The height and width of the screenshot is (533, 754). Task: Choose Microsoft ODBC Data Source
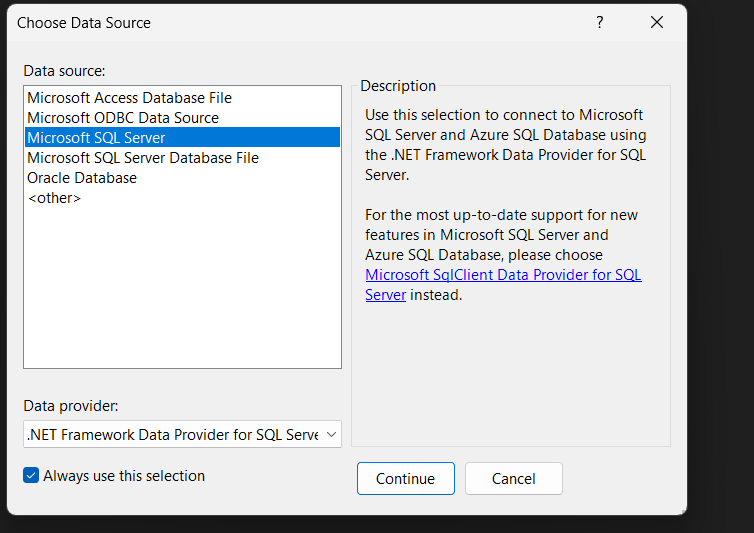click(123, 118)
